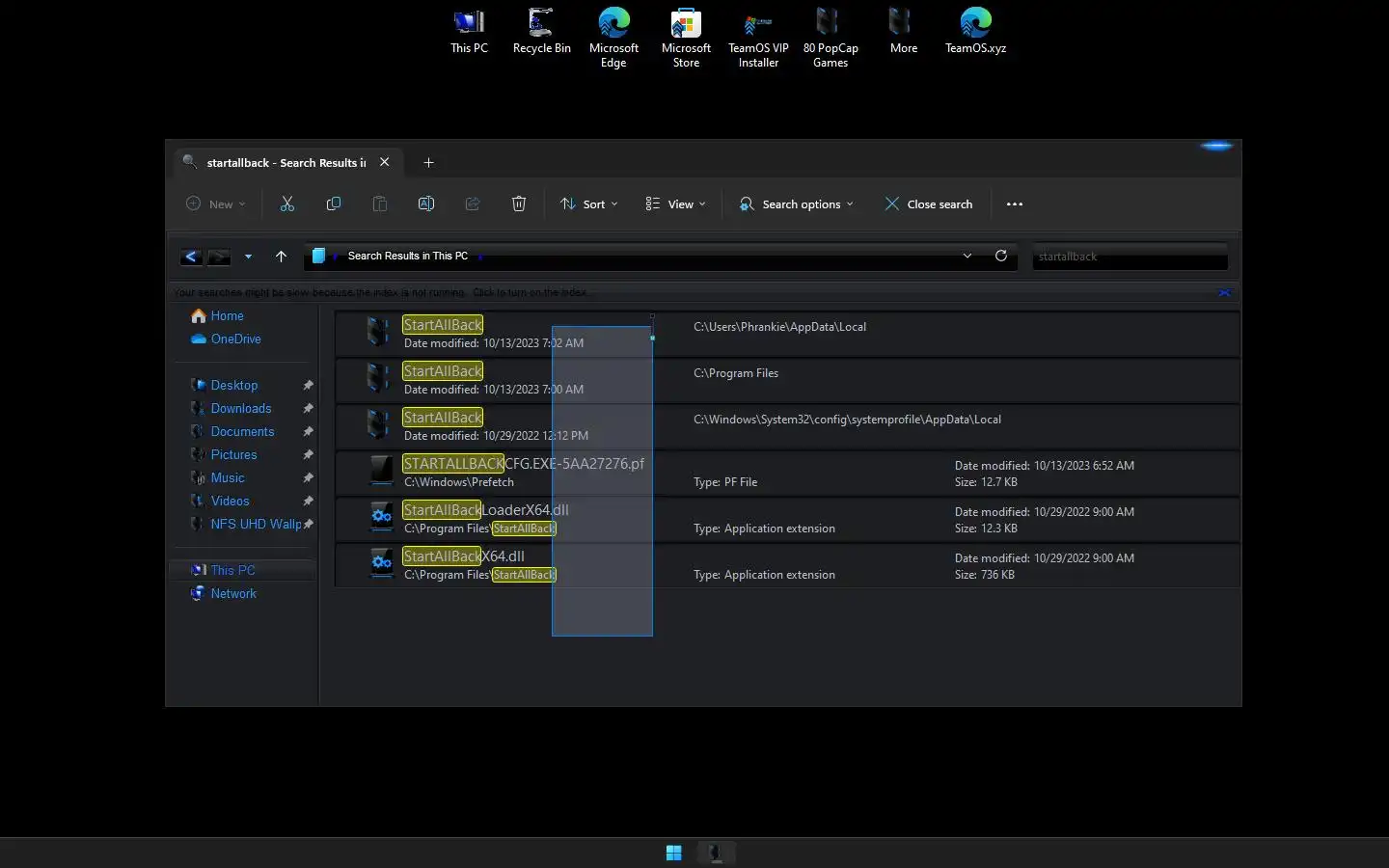Open Desktop in quick access
This screenshot has width=1389, height=868.
point(234,385)
